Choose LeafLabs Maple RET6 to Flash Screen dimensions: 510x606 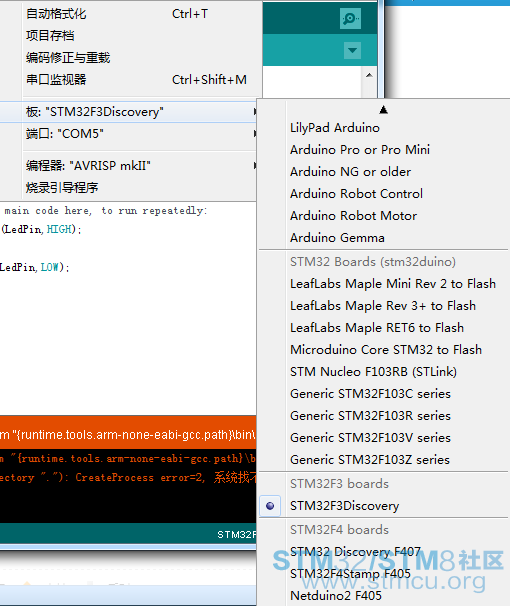tap(383, 328)
